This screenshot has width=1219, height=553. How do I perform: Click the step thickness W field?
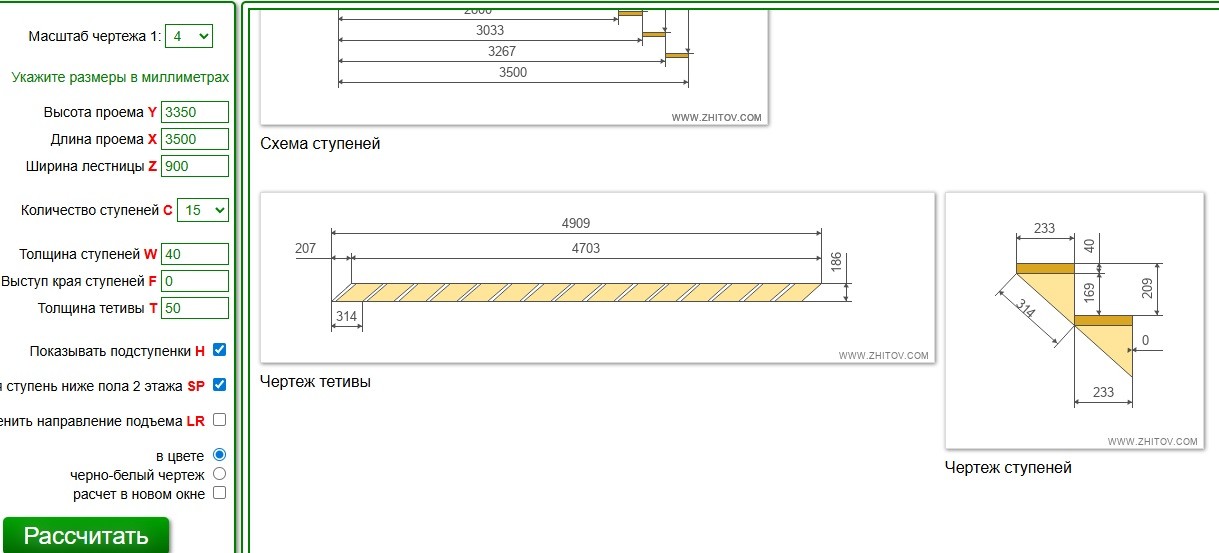pos(194,254)
